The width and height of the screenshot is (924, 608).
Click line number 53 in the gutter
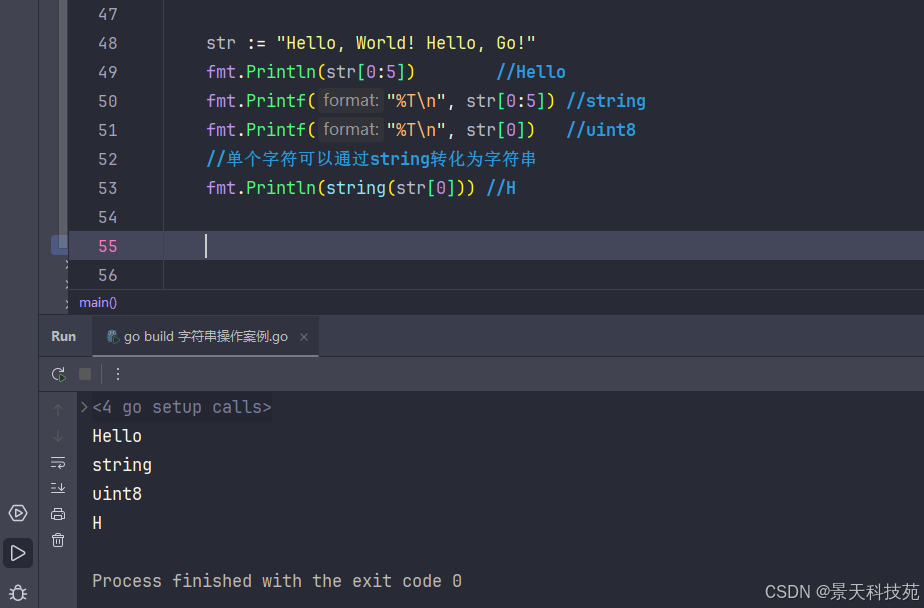(107, 188)
